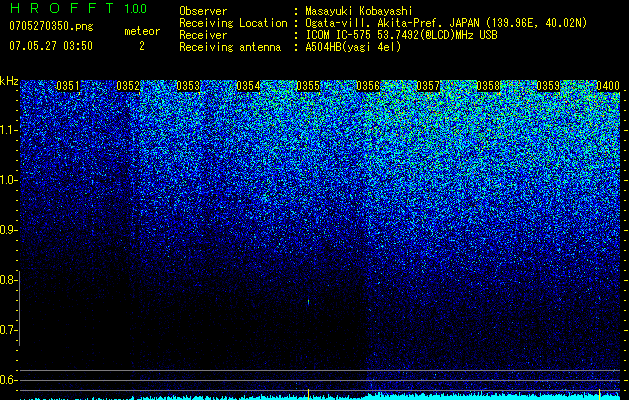Click the 1.1 kHz axis label

[8, 130]
